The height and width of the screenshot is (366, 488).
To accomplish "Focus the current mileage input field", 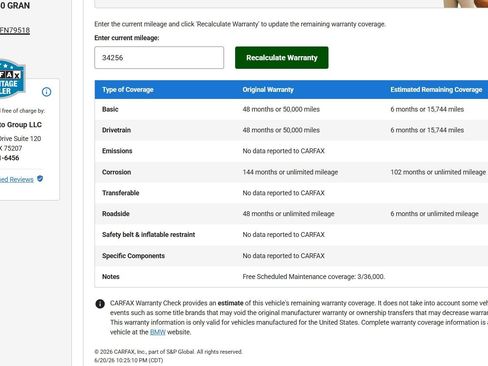I will pos(159,58).
